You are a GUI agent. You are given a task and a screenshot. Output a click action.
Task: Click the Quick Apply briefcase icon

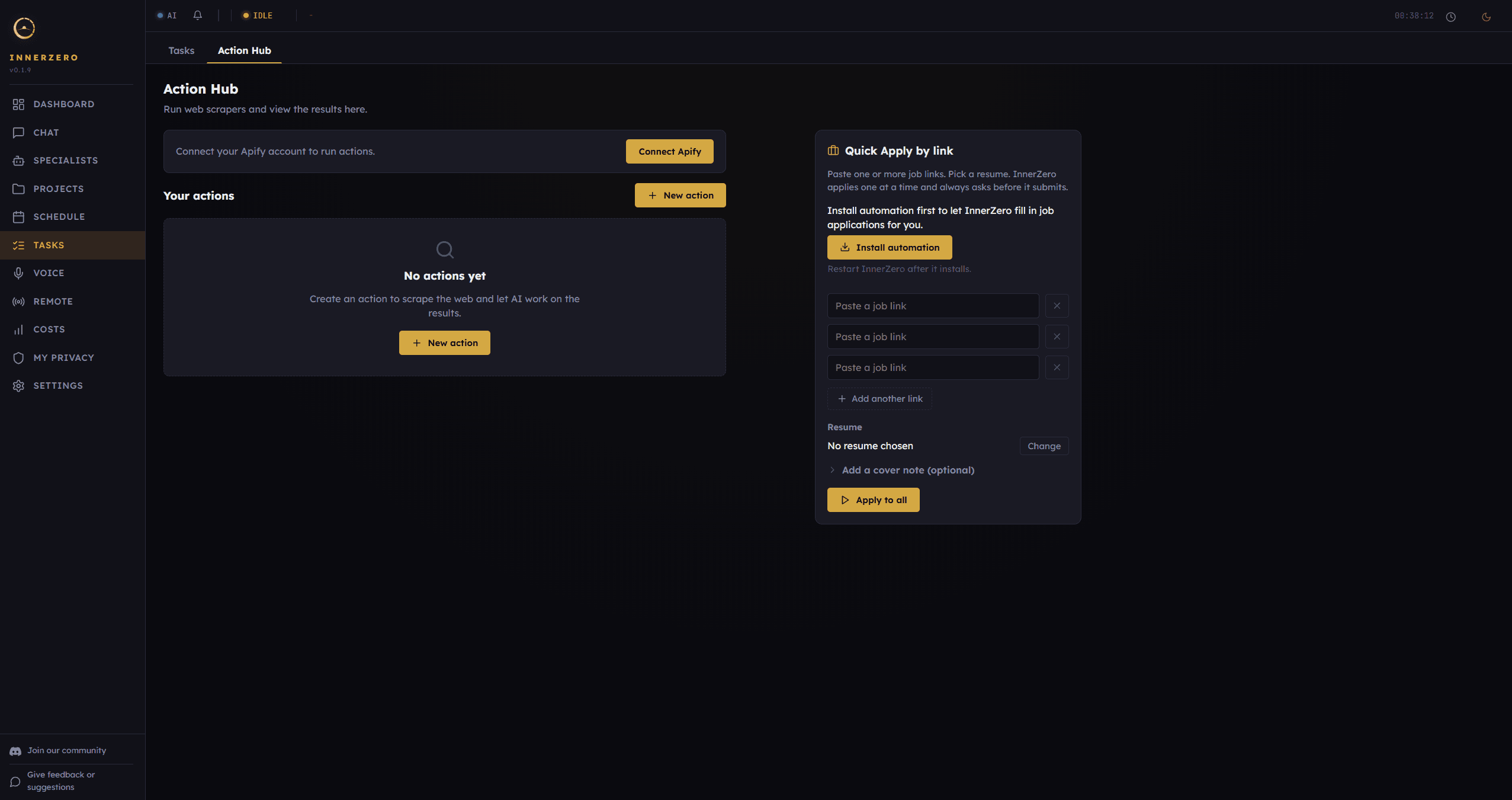point(833,151)
